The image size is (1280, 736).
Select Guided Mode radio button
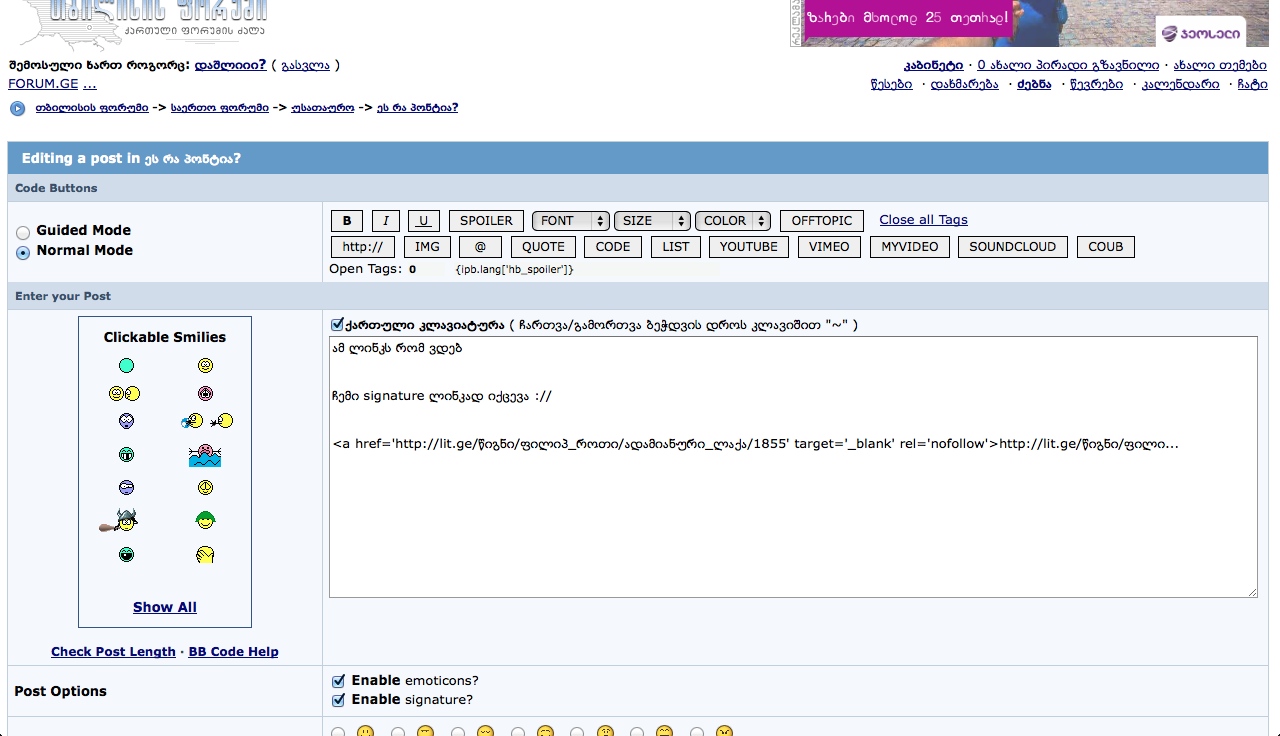click(x=23, y=232)
